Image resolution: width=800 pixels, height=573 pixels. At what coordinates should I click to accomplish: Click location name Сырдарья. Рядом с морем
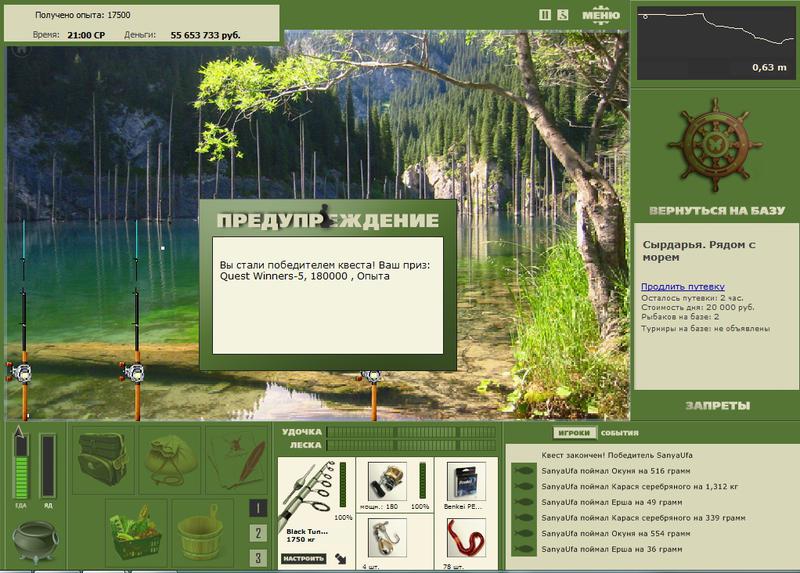pyautogui.click(x=698, y=251)
